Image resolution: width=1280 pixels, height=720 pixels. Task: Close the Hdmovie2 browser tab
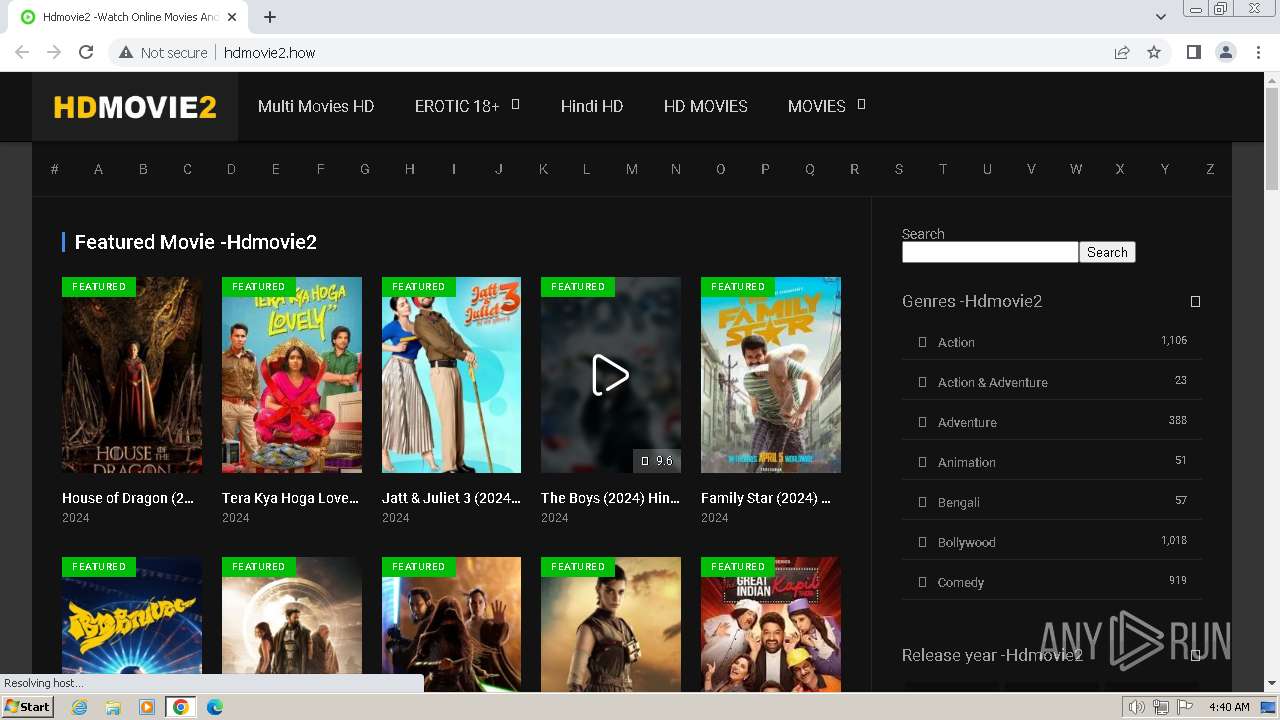click(x=233, y=17)
